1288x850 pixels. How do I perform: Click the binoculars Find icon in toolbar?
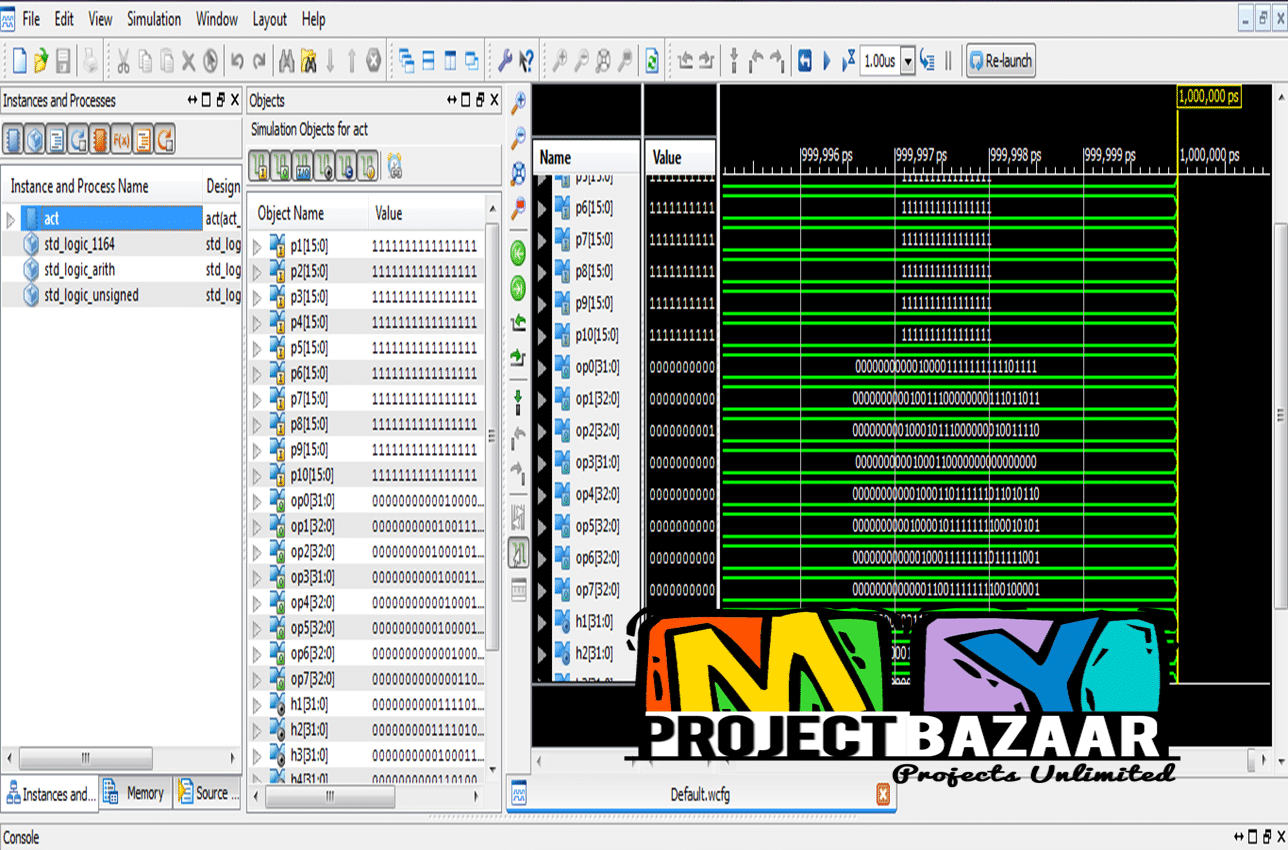pos(286,61)
